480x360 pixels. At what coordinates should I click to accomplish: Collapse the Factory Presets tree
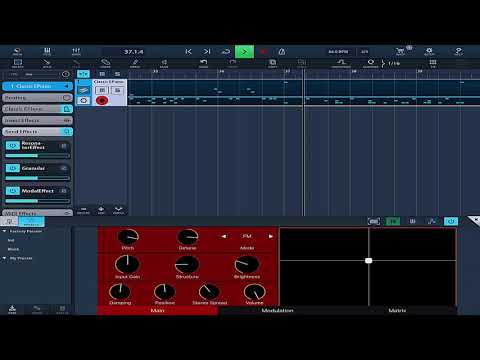tap(4, 231)
